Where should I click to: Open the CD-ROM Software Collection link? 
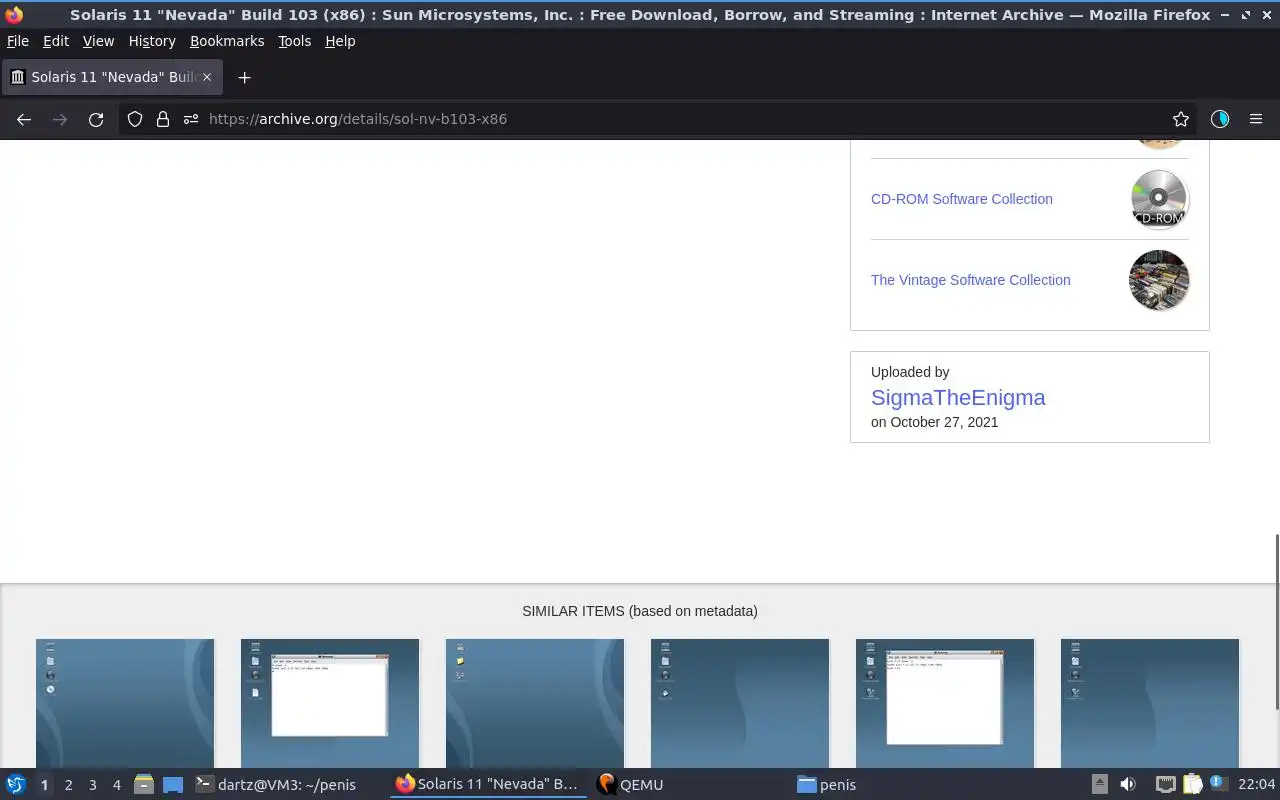coord(962,199)
